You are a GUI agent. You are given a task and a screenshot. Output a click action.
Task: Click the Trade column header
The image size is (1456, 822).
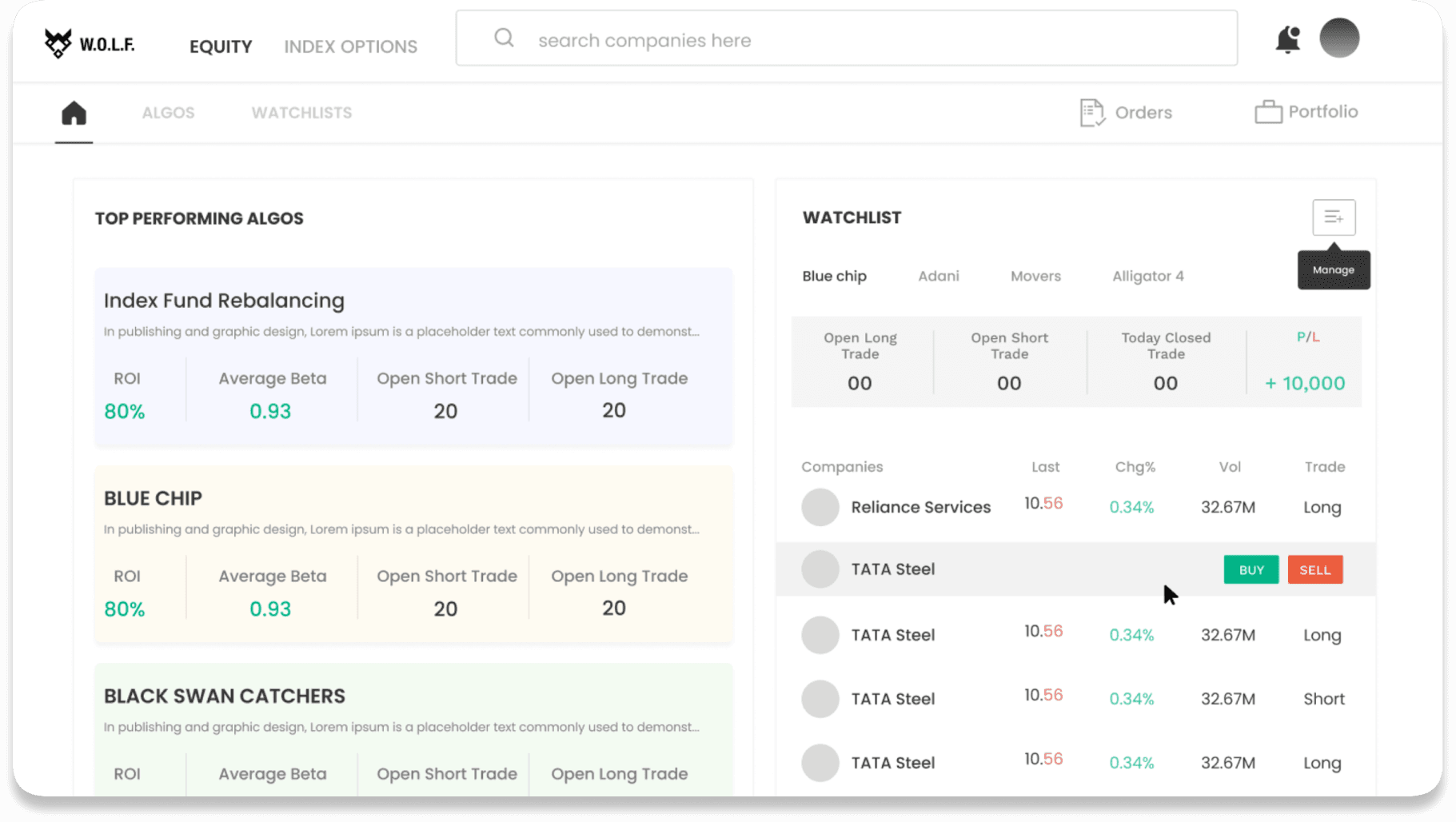click(1325, 467)
